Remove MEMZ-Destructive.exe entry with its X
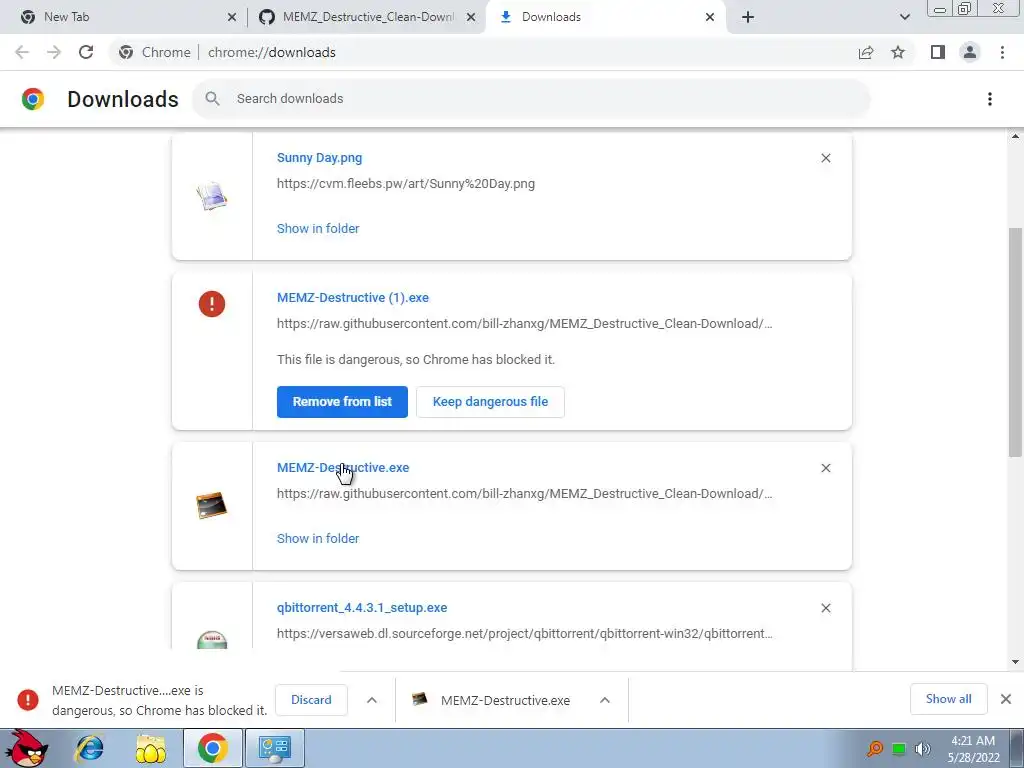The height and width of the screenshot is (768, 1024). 825,468
